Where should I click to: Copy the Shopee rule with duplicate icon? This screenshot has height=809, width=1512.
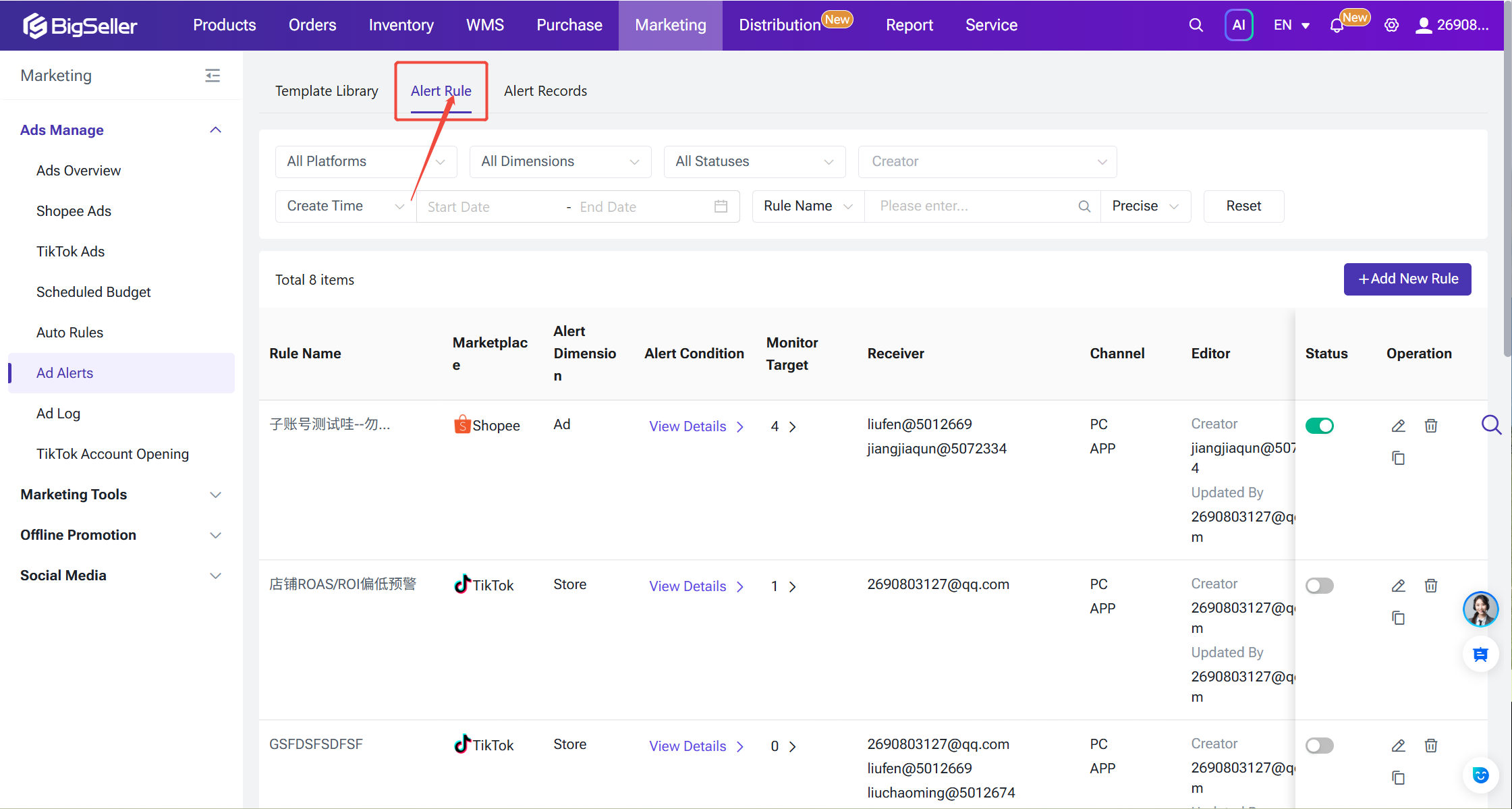(x=1399, y=458)
